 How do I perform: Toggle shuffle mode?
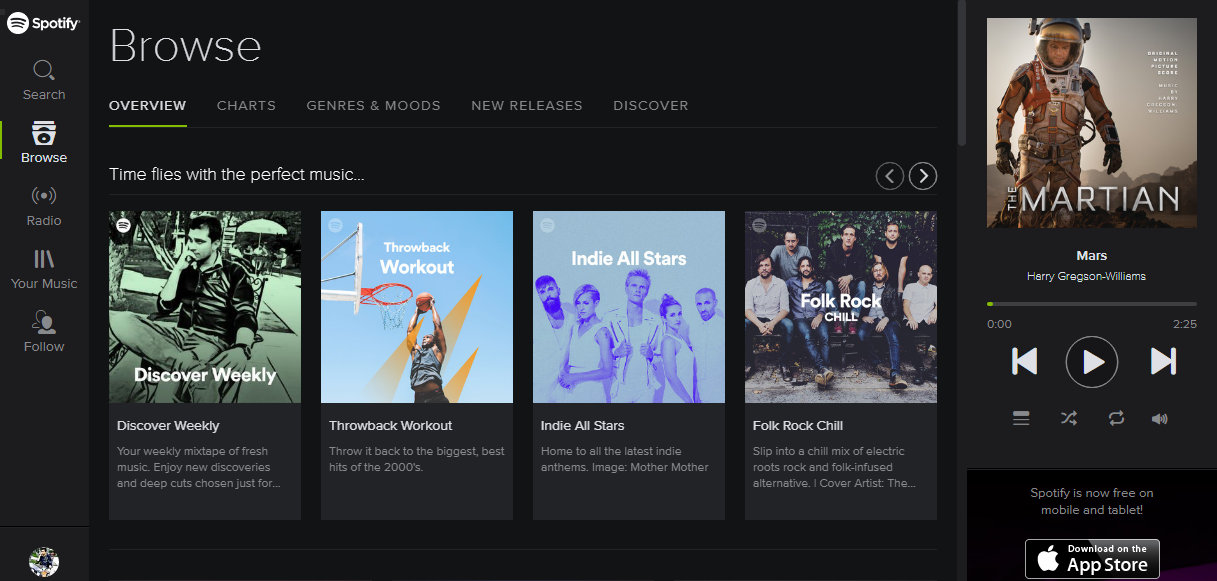pos(1068,419)
